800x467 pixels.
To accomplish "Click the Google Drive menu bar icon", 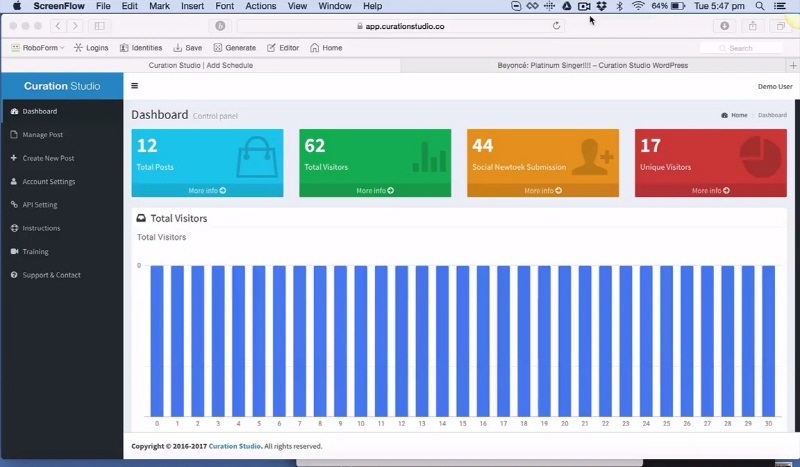I will click(566, 6).
